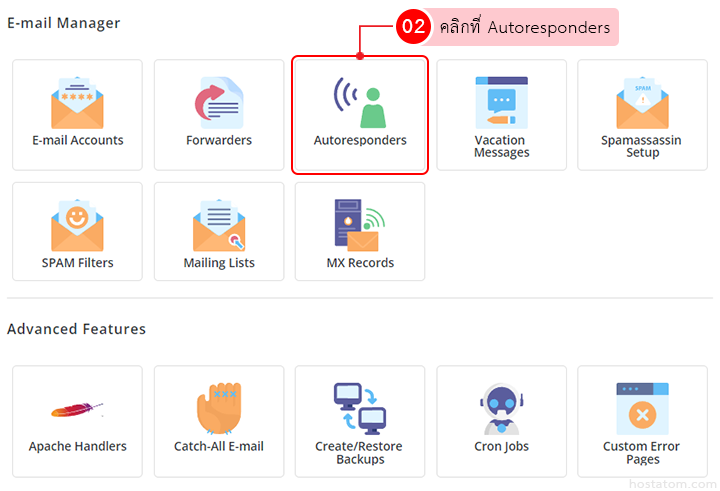Click the E-mail Manager section heading
720x491 pixels.
pos(63,23)
